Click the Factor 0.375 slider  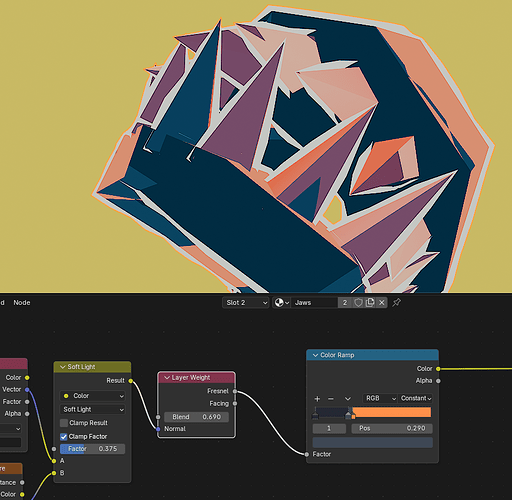point(93,449)
